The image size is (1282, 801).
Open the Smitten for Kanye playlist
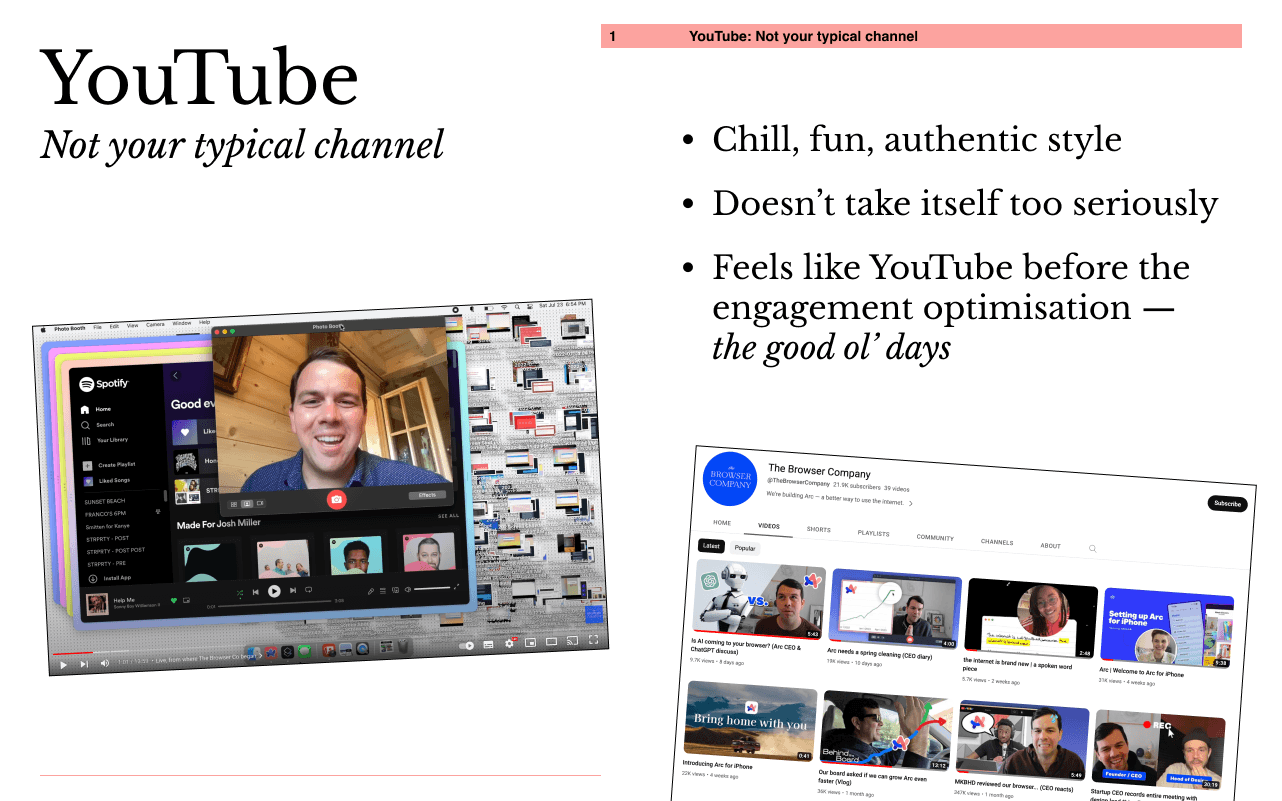108,526
